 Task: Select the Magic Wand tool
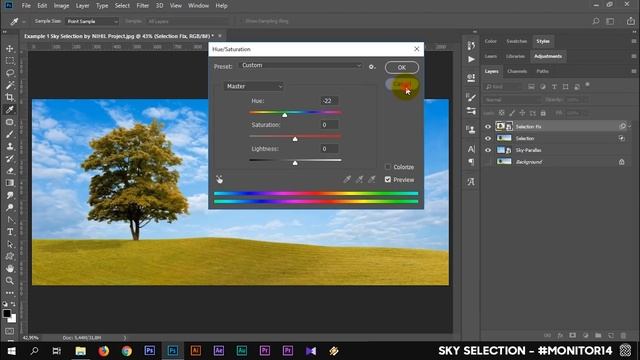(x=10, y=85)
